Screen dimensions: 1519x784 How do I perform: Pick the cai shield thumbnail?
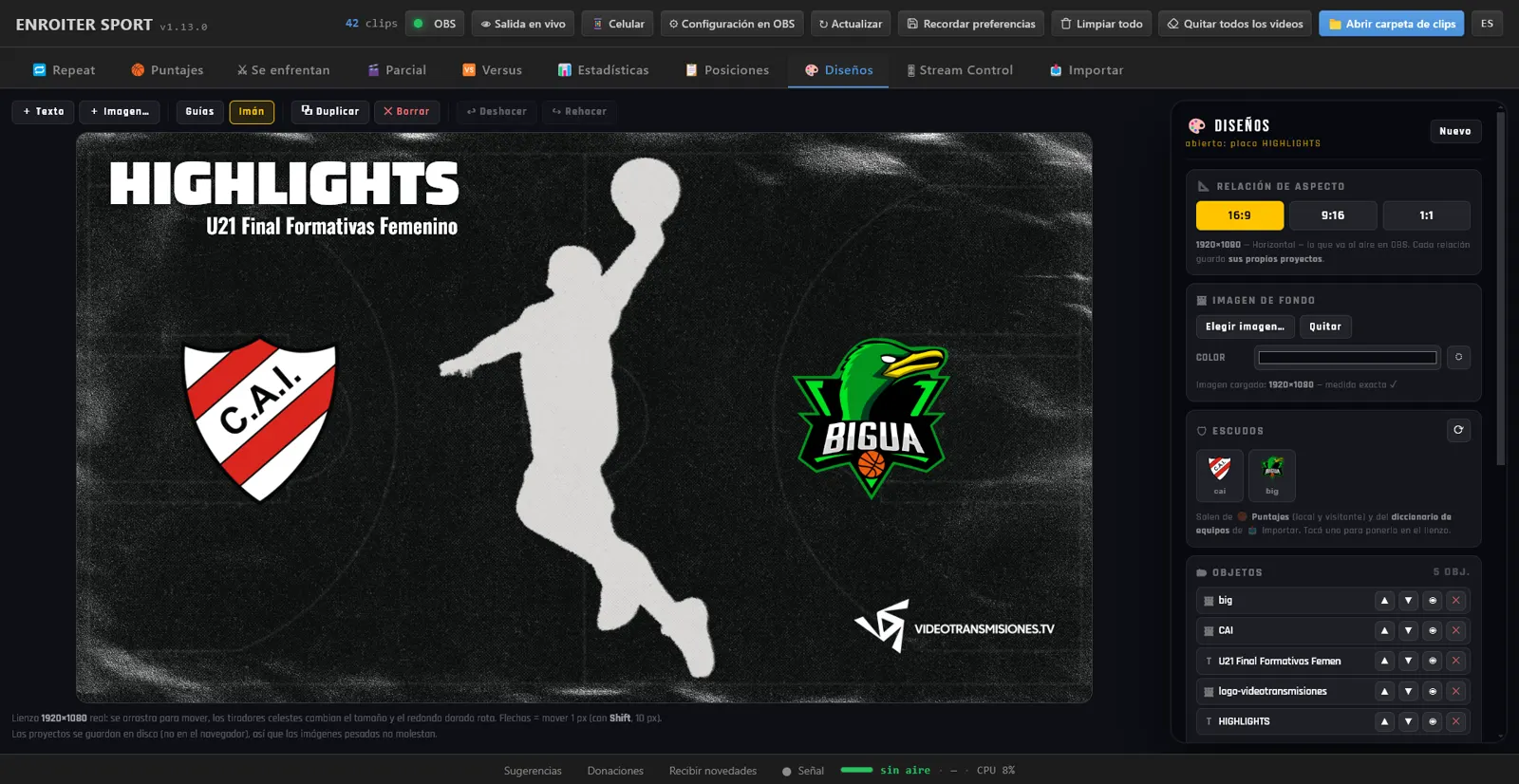1219,476
